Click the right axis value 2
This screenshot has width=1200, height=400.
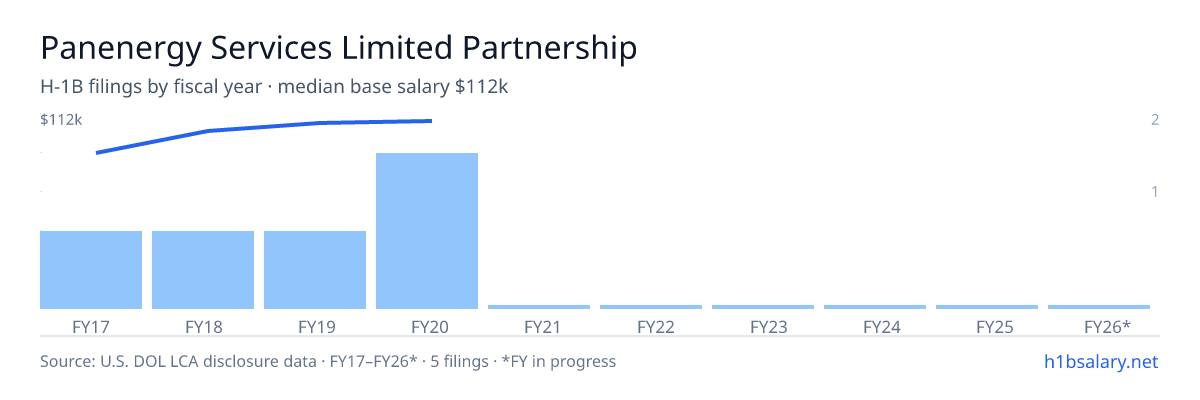coord(1155,120)
